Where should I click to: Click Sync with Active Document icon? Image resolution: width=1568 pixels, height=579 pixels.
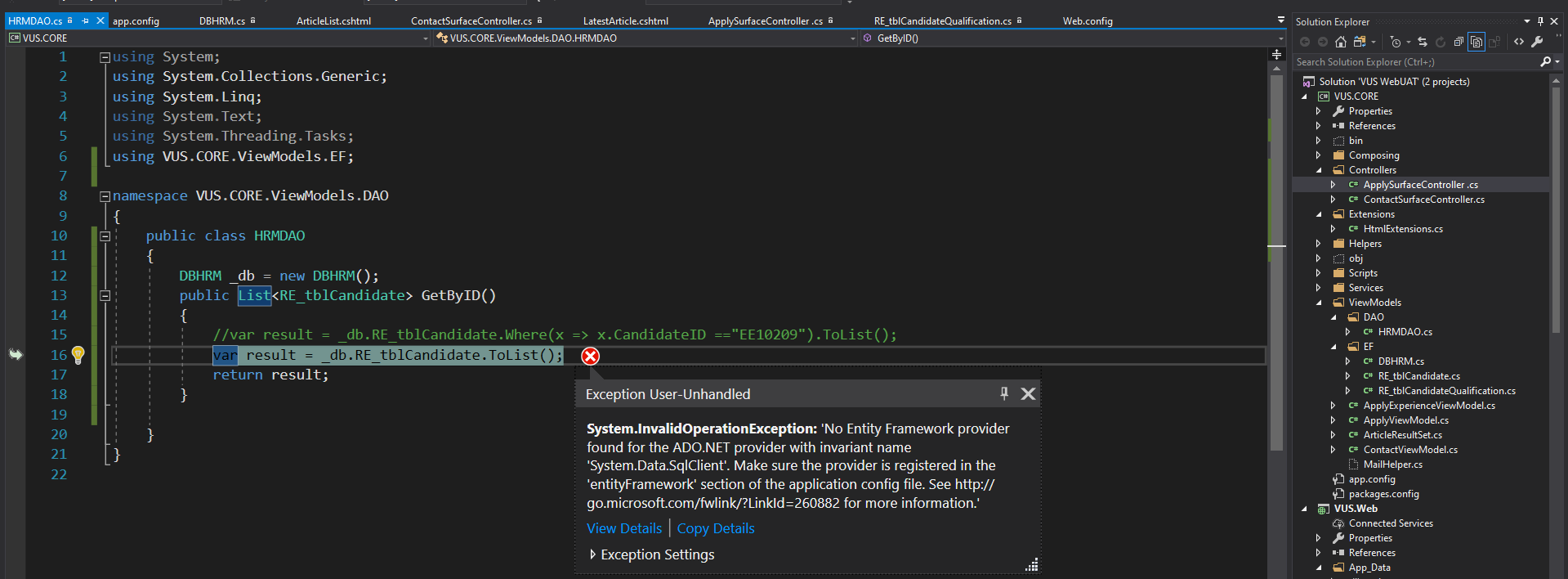coord(1423,42)
